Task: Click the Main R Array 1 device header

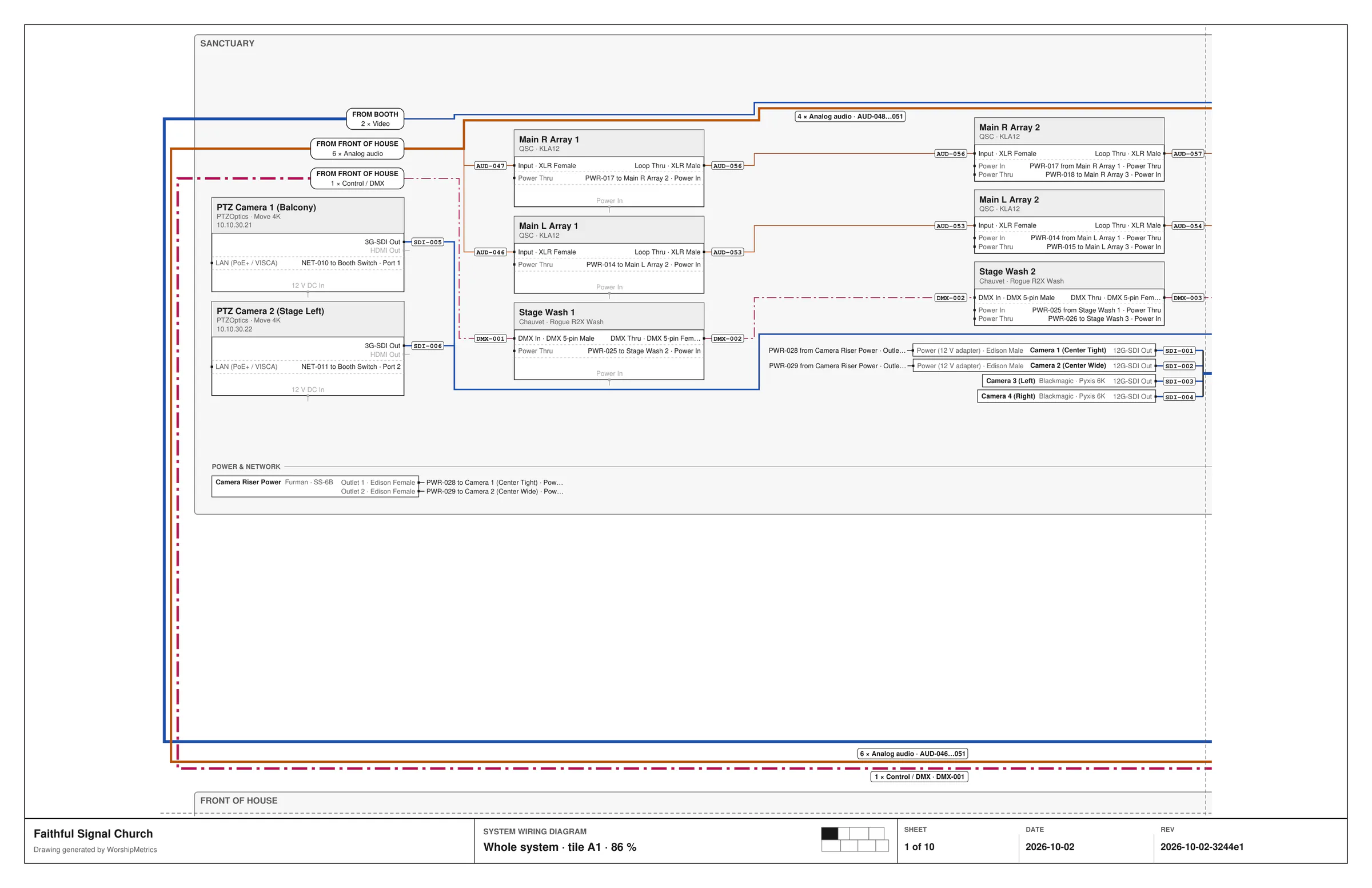Action: click(x=609, y=143)
